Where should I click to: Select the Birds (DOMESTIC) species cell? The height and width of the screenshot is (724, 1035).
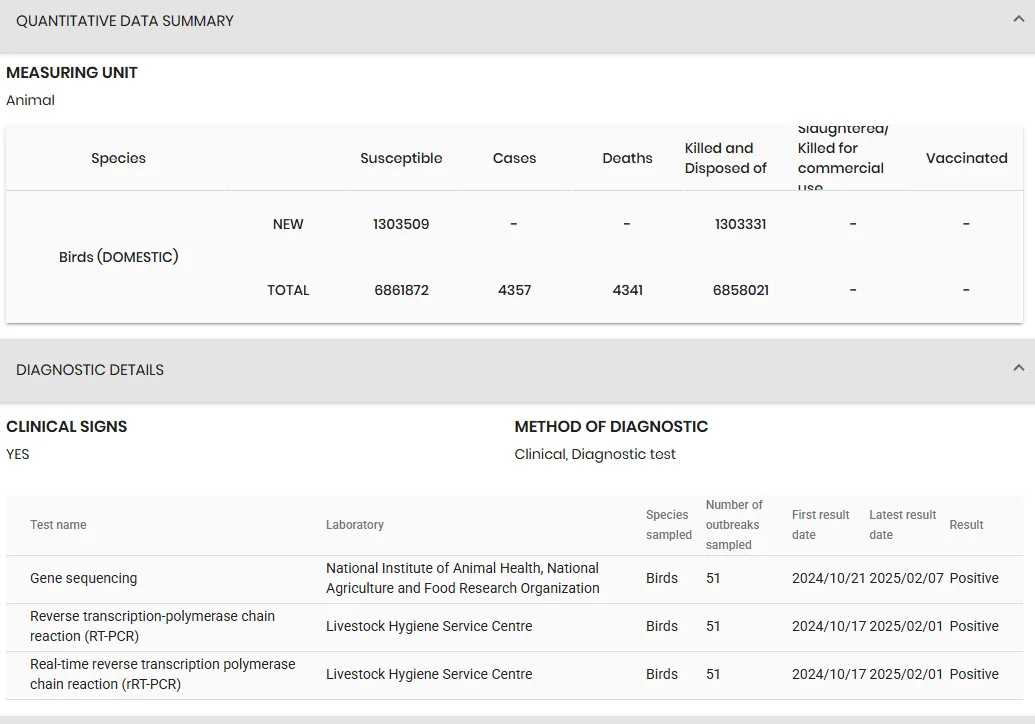point(119,257)
